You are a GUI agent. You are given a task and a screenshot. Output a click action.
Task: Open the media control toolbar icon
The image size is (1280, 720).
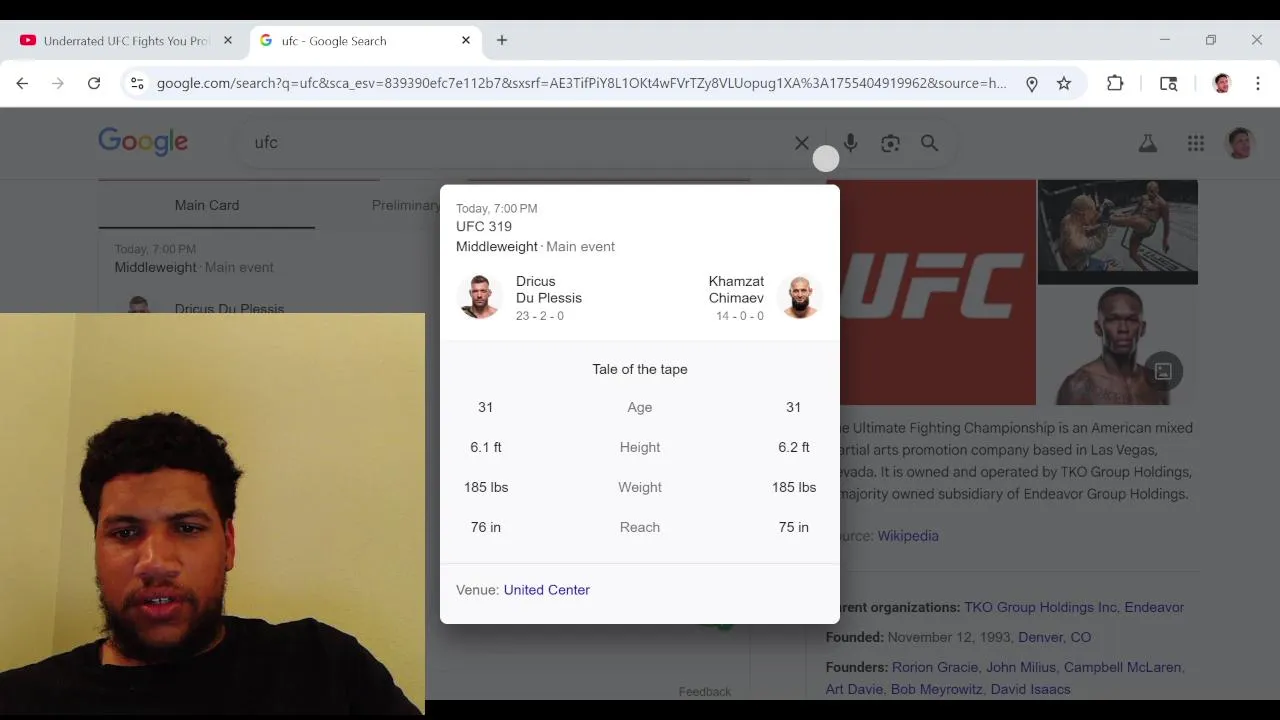coord(1168,84)
